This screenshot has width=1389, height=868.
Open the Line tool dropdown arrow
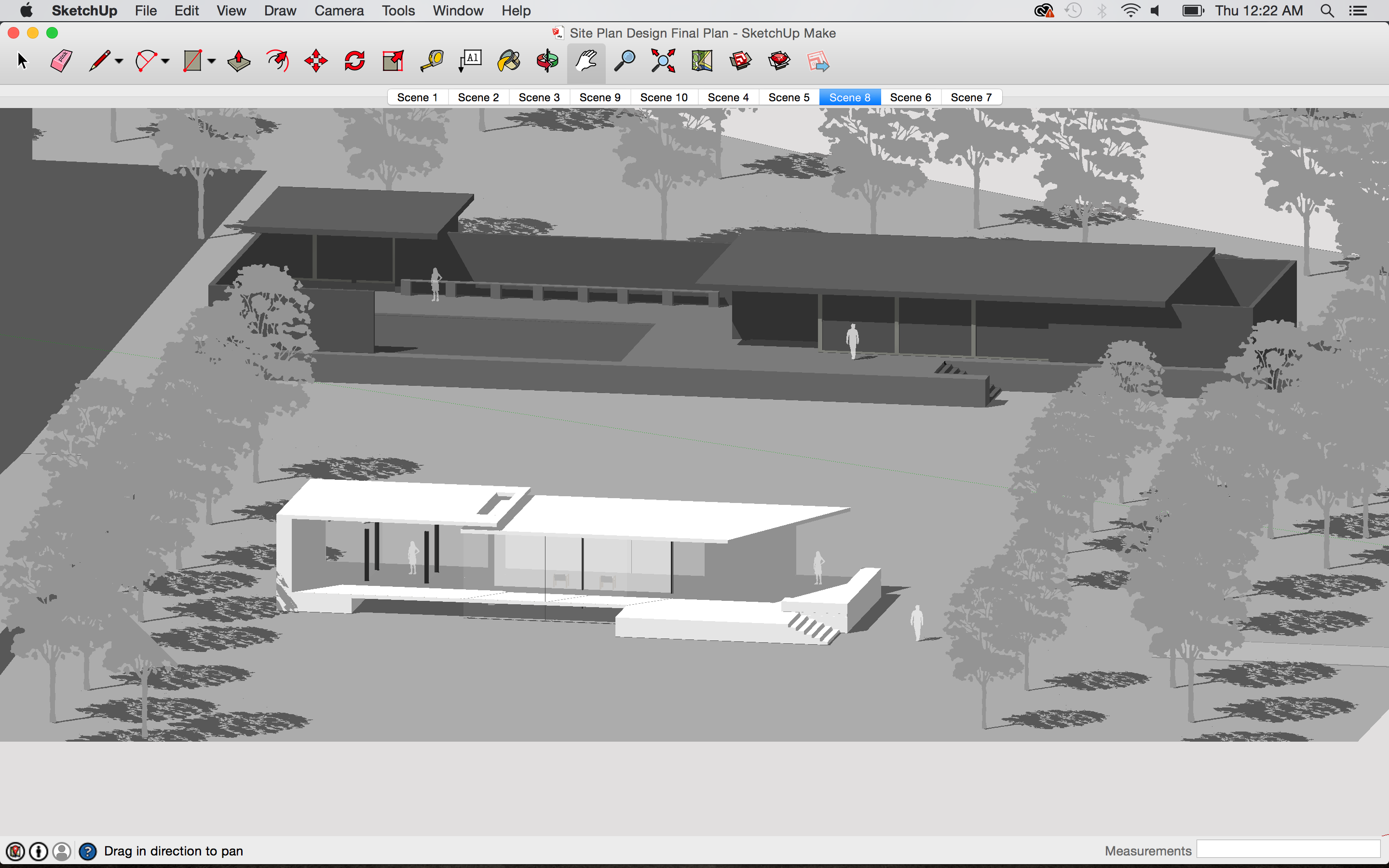click(119, 61)
